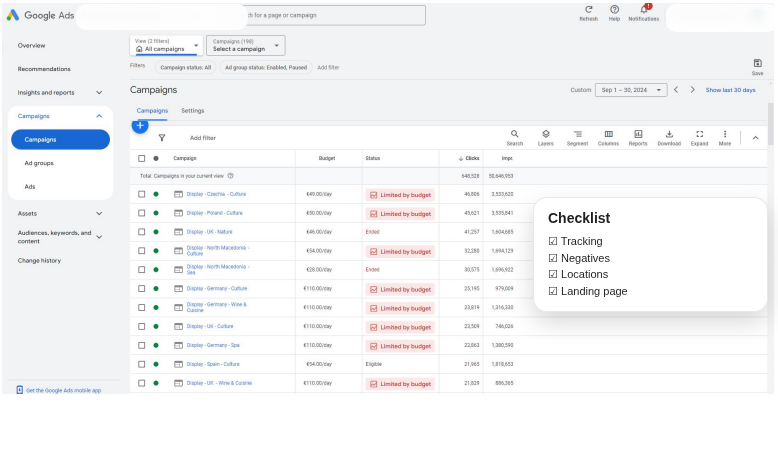This screenshot has height=458, width=778.
Task: Click the vertical page scrollbar
Action: click(x=771, y=124)
